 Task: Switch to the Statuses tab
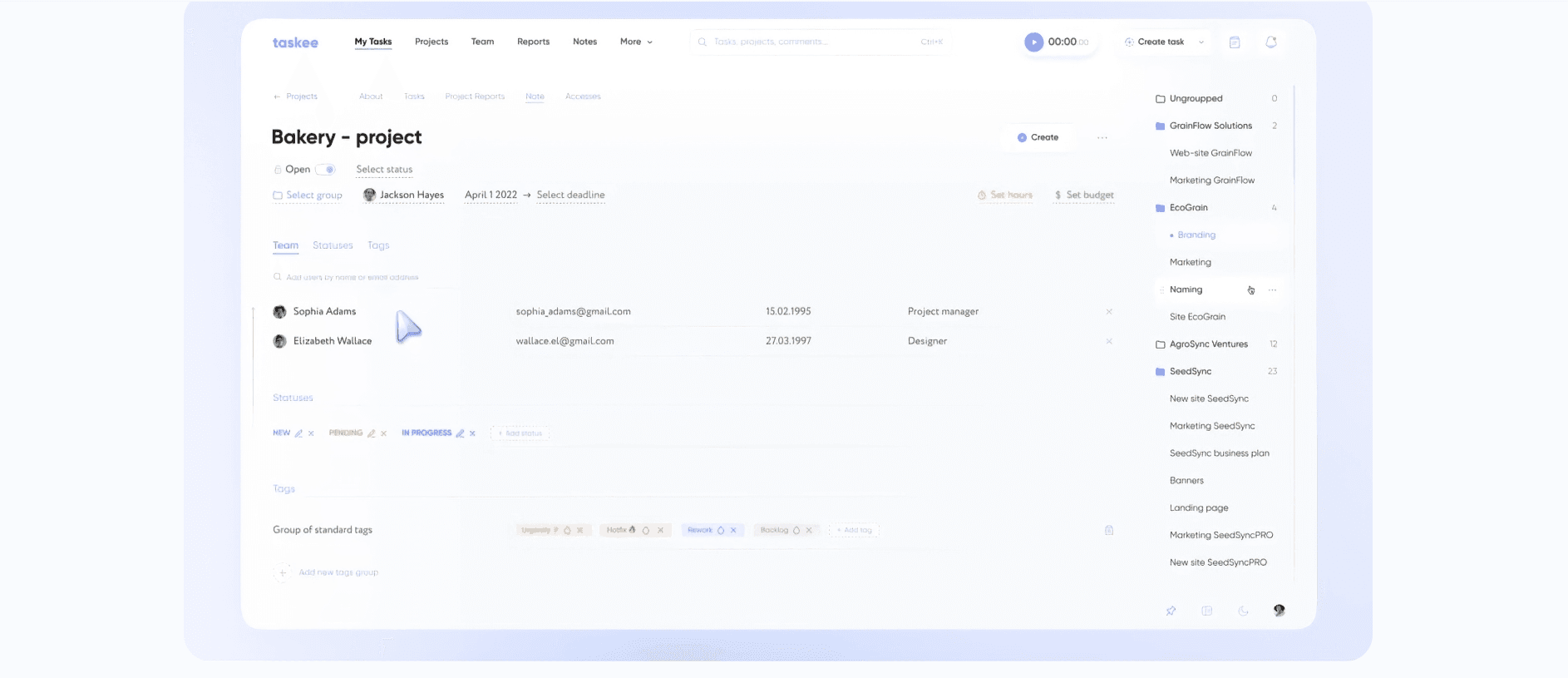tap(333, 245)
